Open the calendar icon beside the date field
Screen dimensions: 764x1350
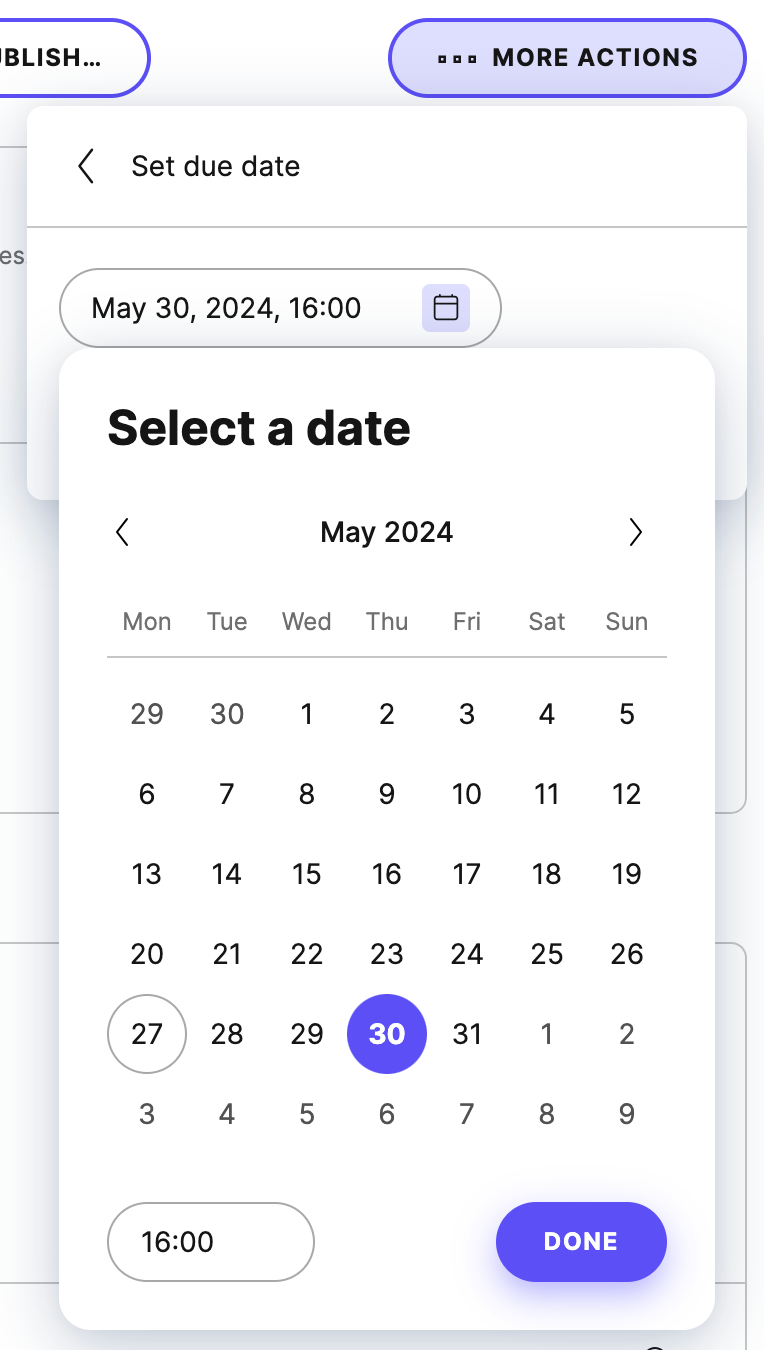(445, 308)
